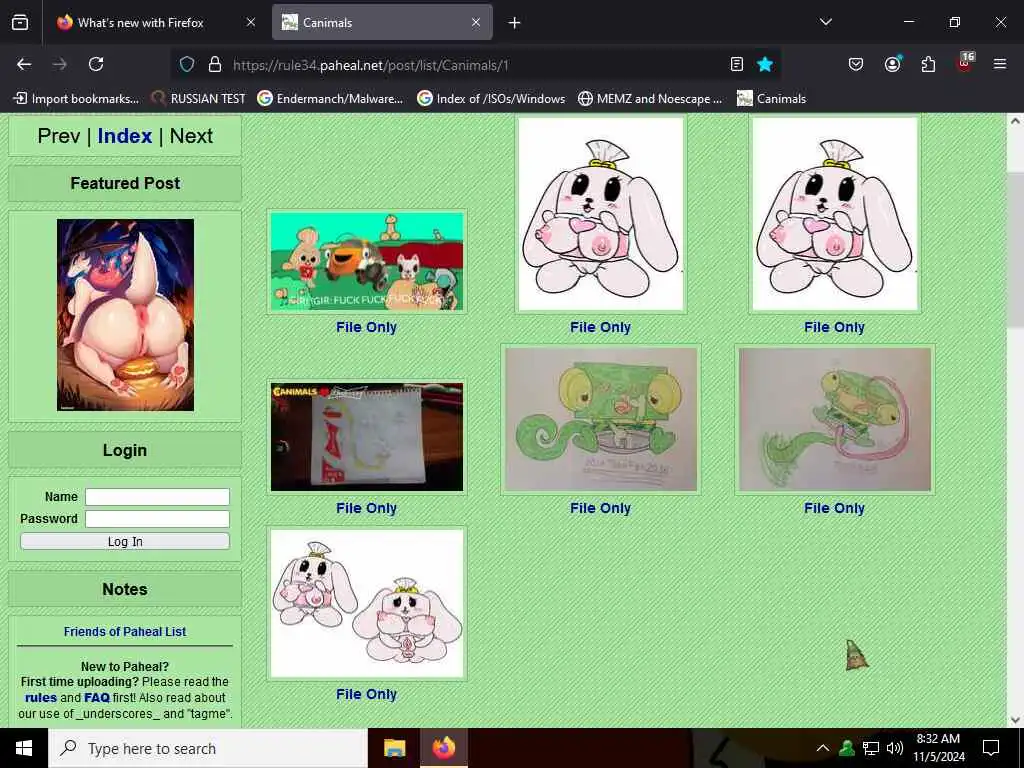
Task: Click the Login section heading
Action: (x=125, y=450)
